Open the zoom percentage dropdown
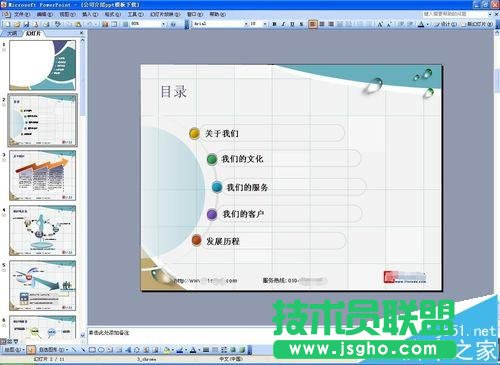Image resolution: width=500 pixels, height=365 pixels. pos(163,24)
